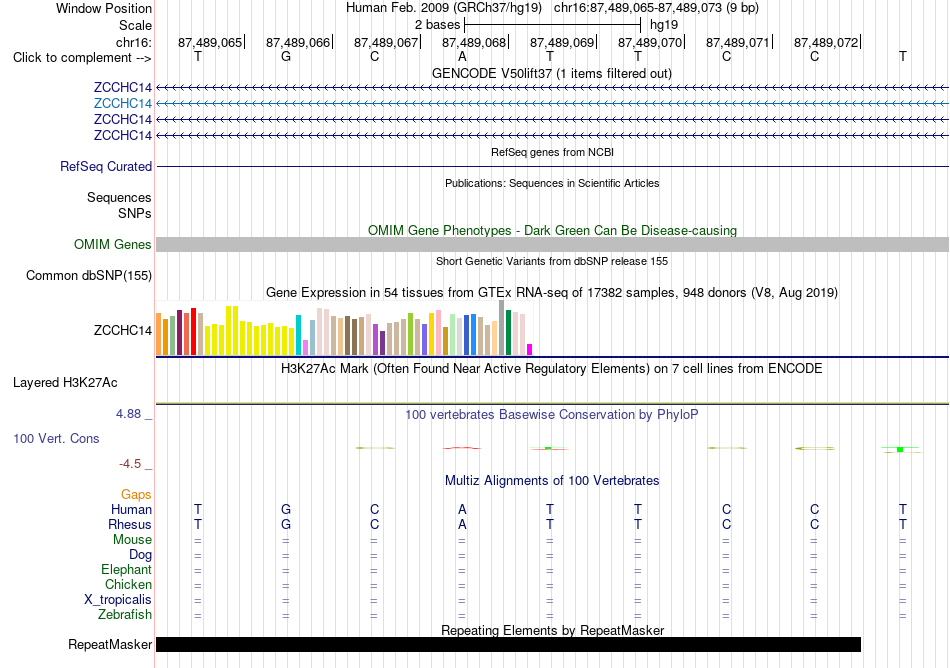
Task: Open the 'GENCODE V50lift37 (1 items filtered out)' title
Action: (551, 73)
